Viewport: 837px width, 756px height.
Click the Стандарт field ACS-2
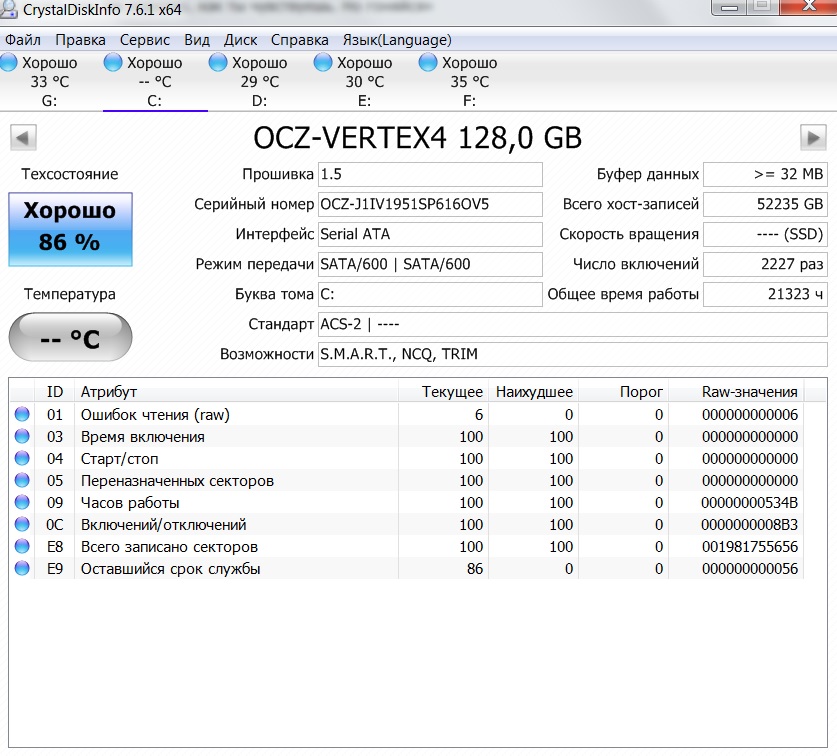point(573,324)
